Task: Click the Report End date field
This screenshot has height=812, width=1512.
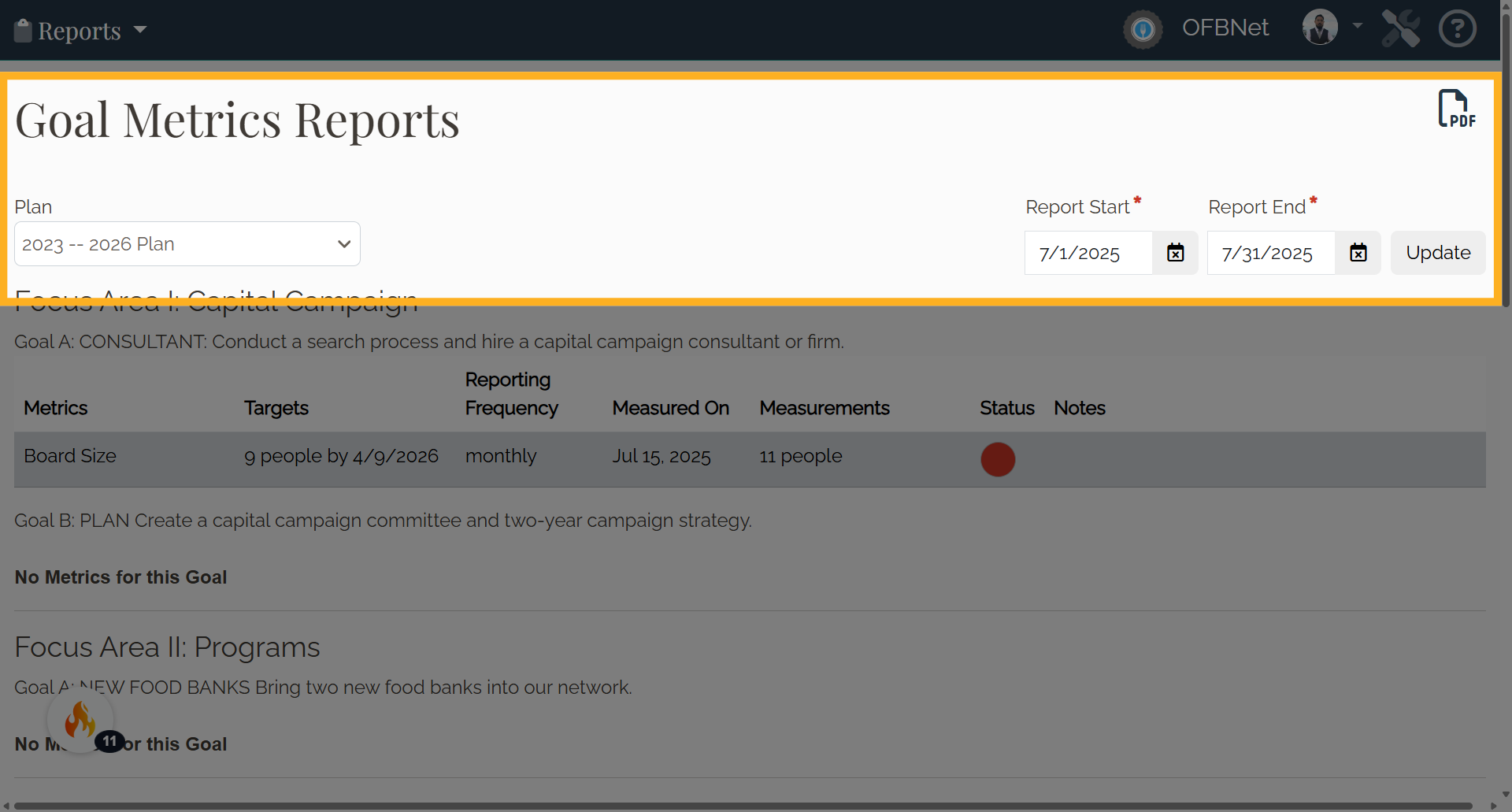Action: tap(1271, 253)
